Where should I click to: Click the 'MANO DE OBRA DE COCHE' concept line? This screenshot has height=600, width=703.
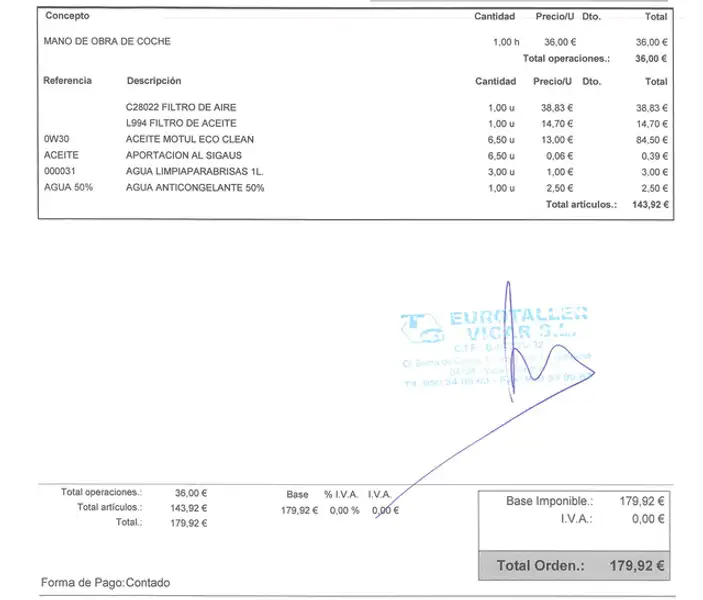tap(107, 41)
